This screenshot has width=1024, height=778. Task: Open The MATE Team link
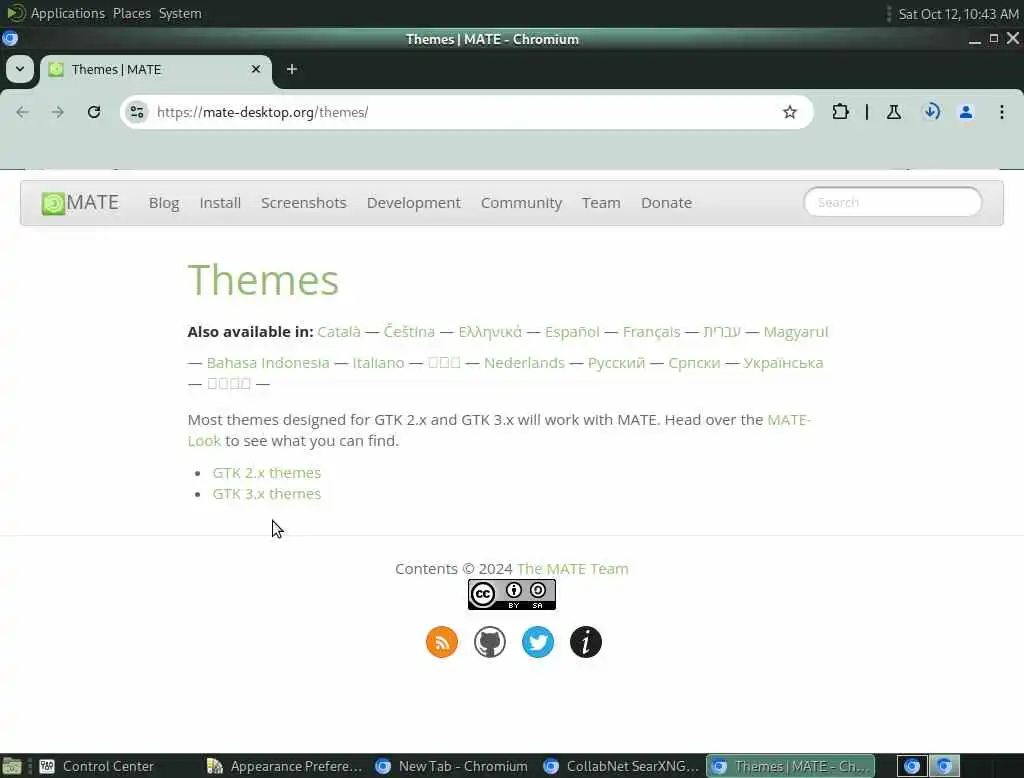pos(573,569)
